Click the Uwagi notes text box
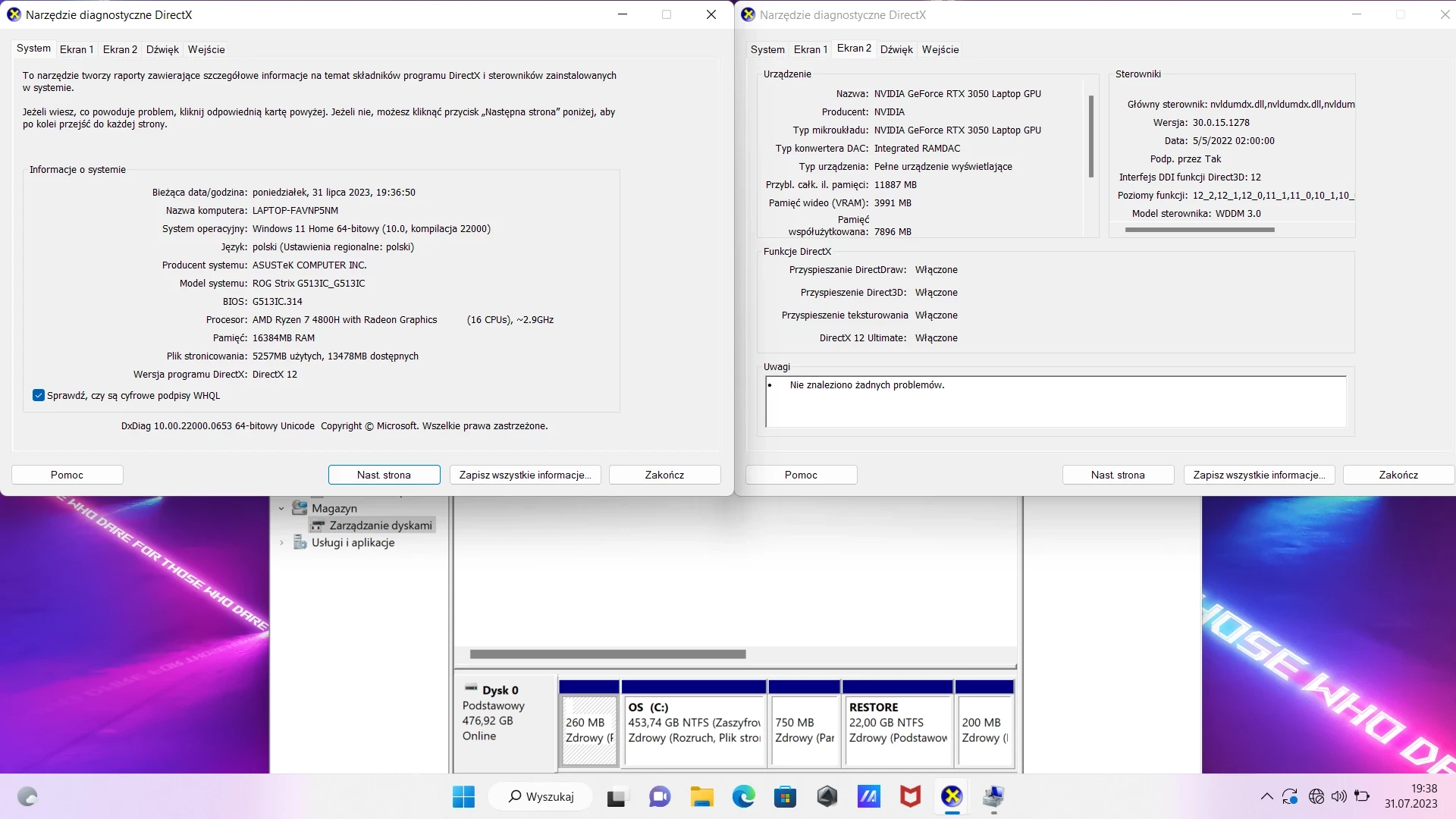1456x819 pixels. tap(1056, 402)
